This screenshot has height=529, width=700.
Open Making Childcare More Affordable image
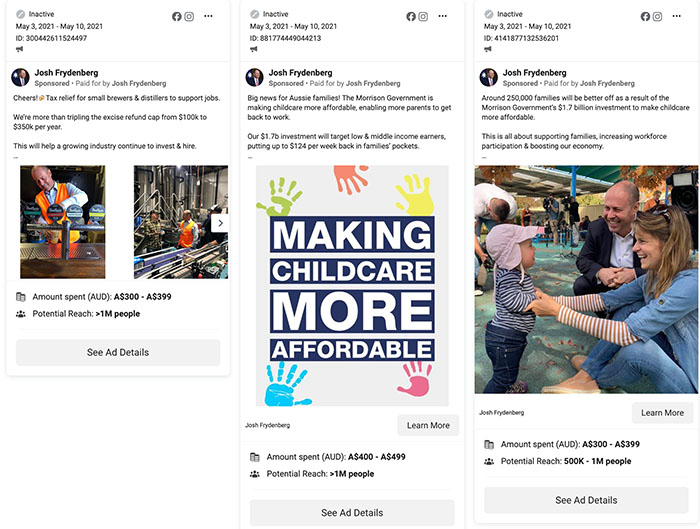pos(352,286)
